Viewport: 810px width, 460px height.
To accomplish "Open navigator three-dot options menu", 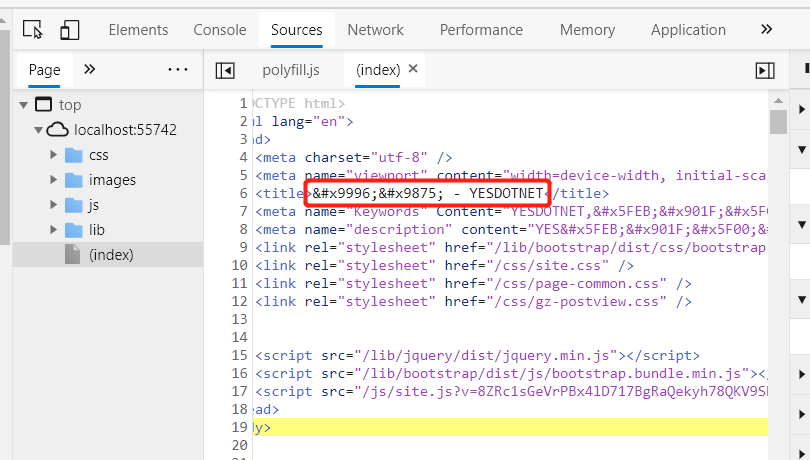I will click(x=178, y=69).
